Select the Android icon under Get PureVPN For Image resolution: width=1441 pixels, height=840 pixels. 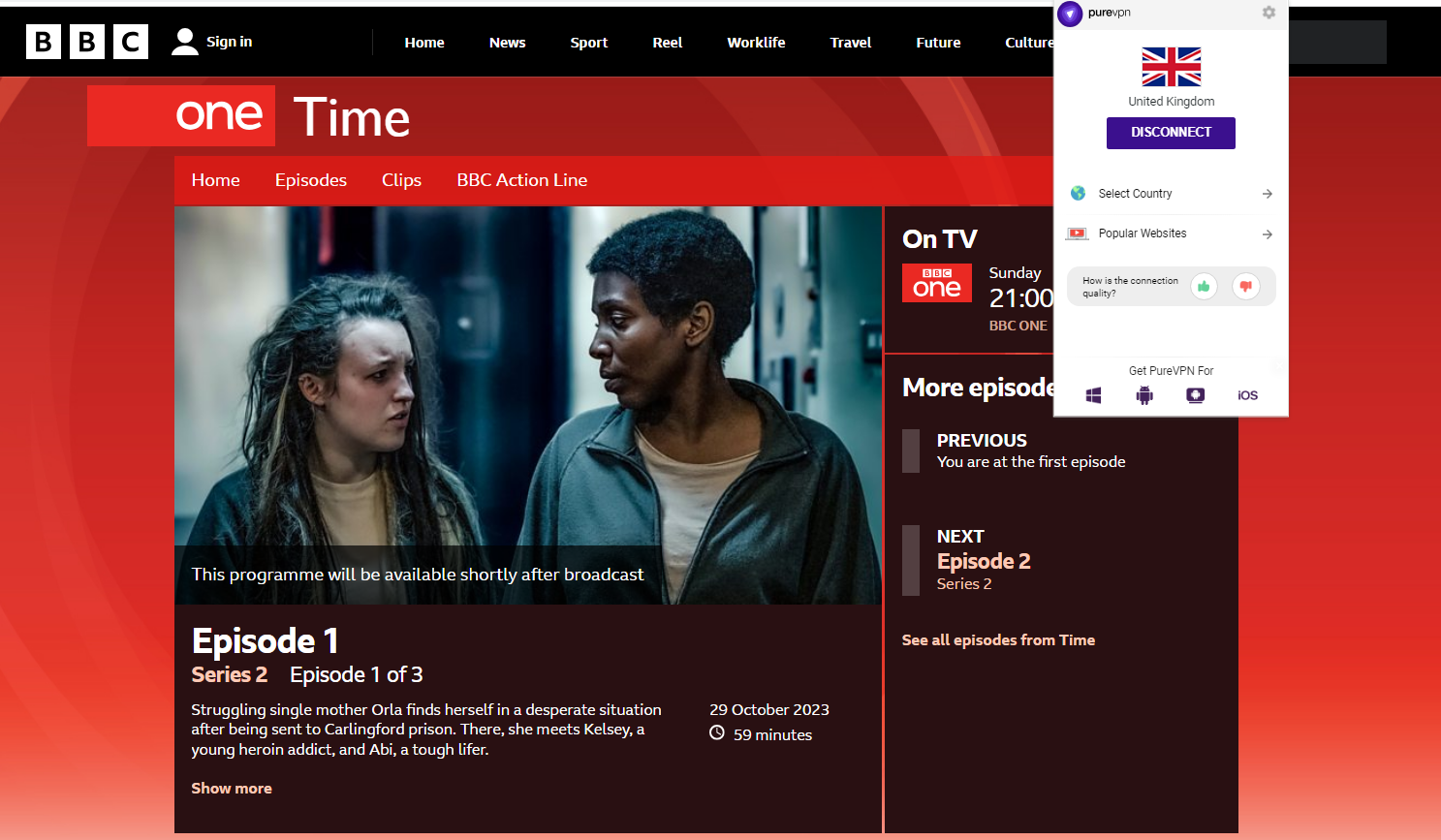[x=1144, y=394]
